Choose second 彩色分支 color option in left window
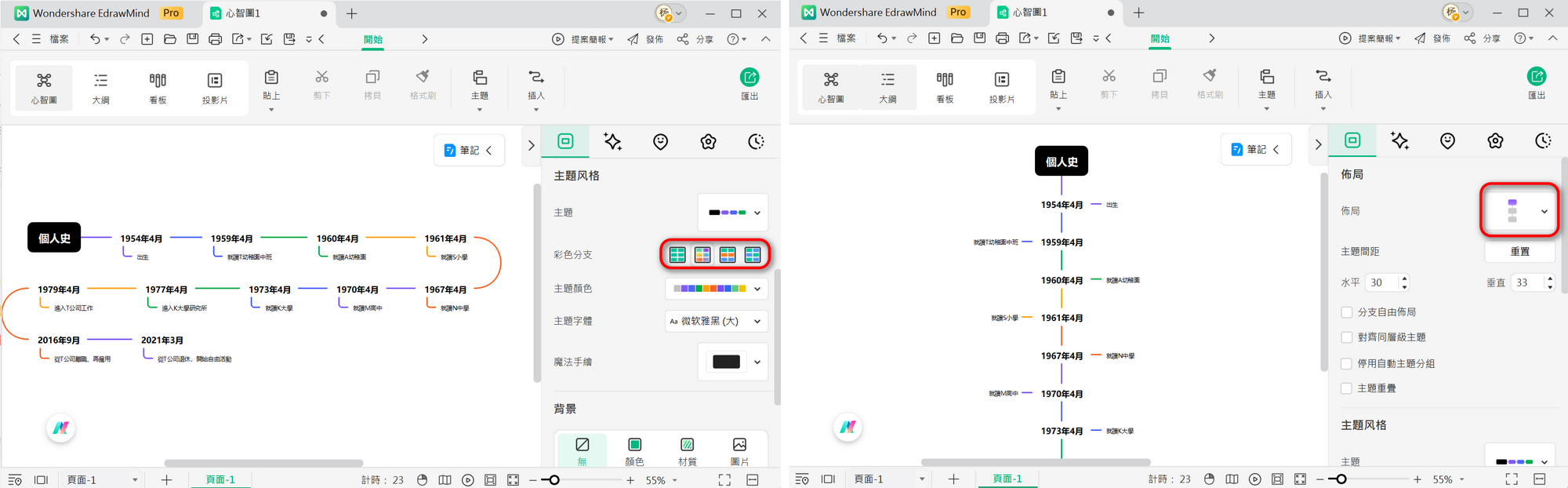 pyautogui.click(x=702, y=254)
